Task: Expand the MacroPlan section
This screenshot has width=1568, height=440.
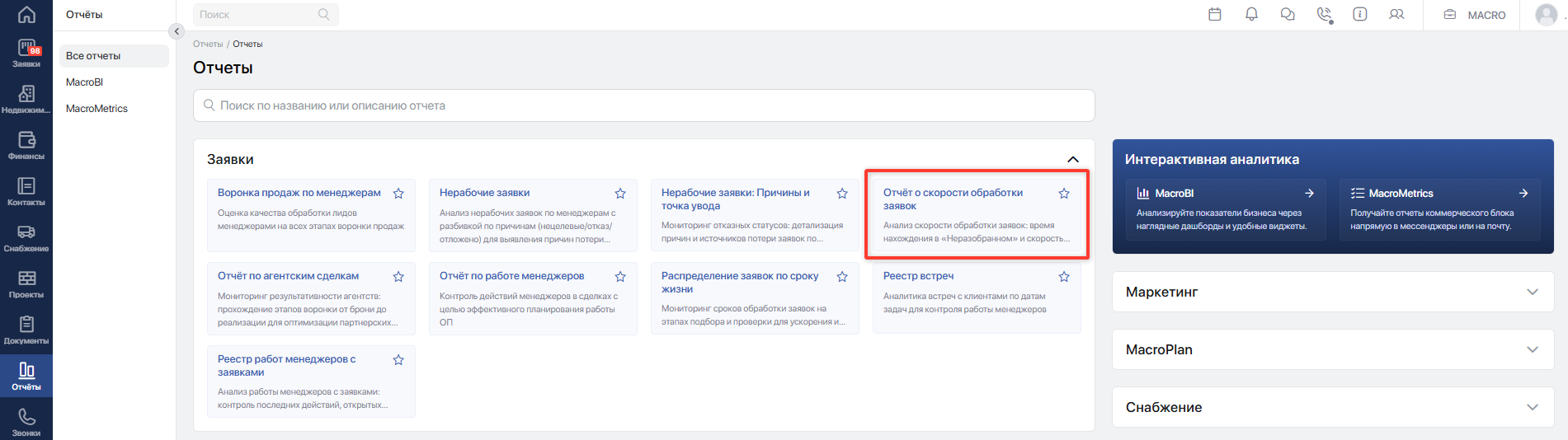Action: tap(1333, 349)
